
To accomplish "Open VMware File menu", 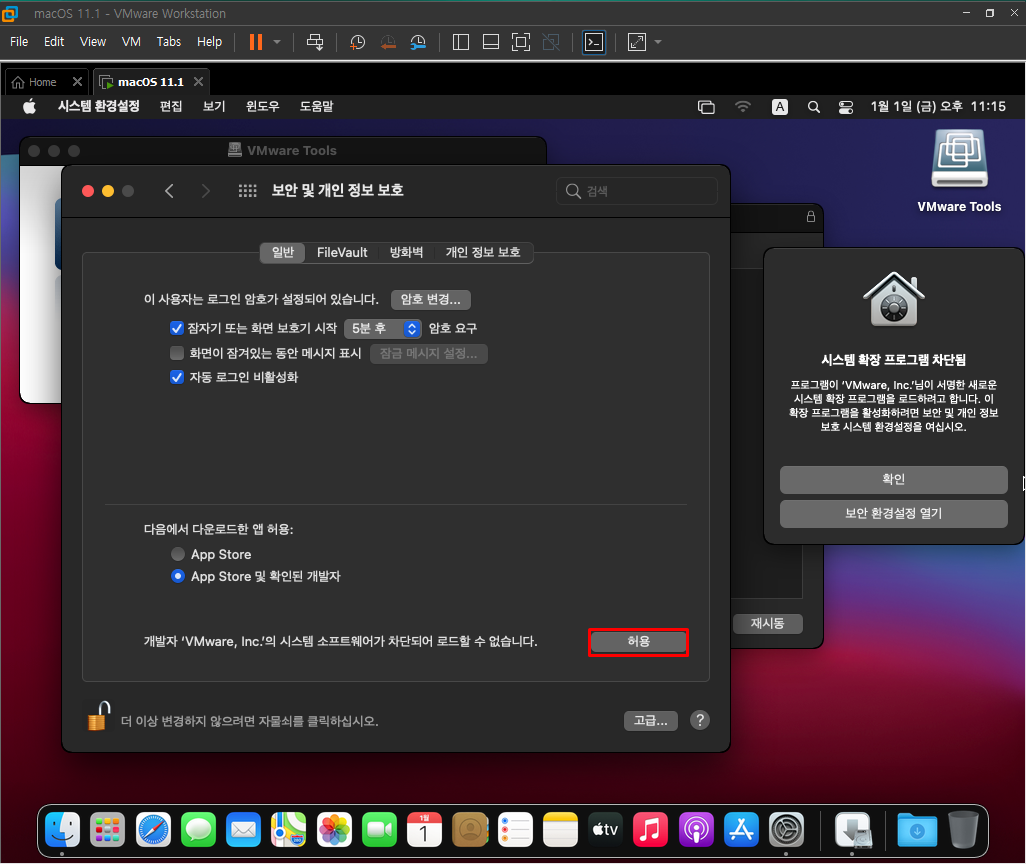I will coord(19,42).
